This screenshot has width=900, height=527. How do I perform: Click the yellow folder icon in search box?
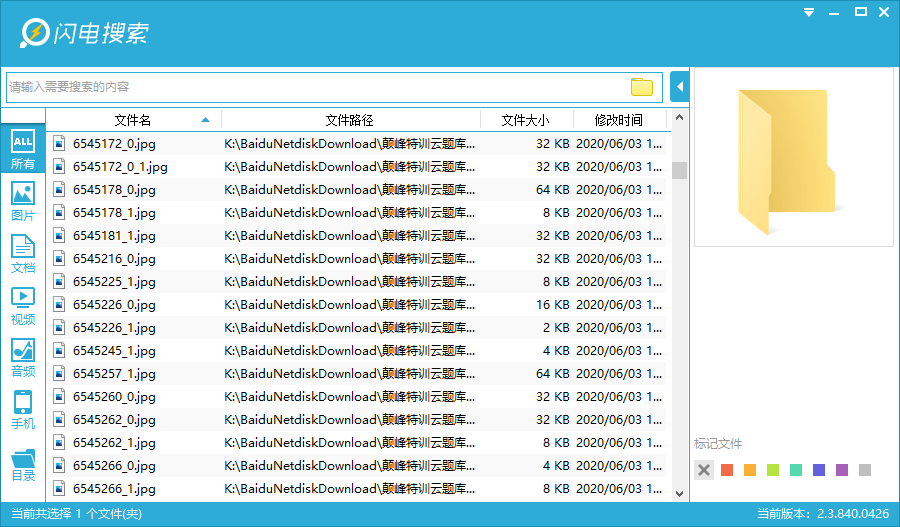coord(642,87)
